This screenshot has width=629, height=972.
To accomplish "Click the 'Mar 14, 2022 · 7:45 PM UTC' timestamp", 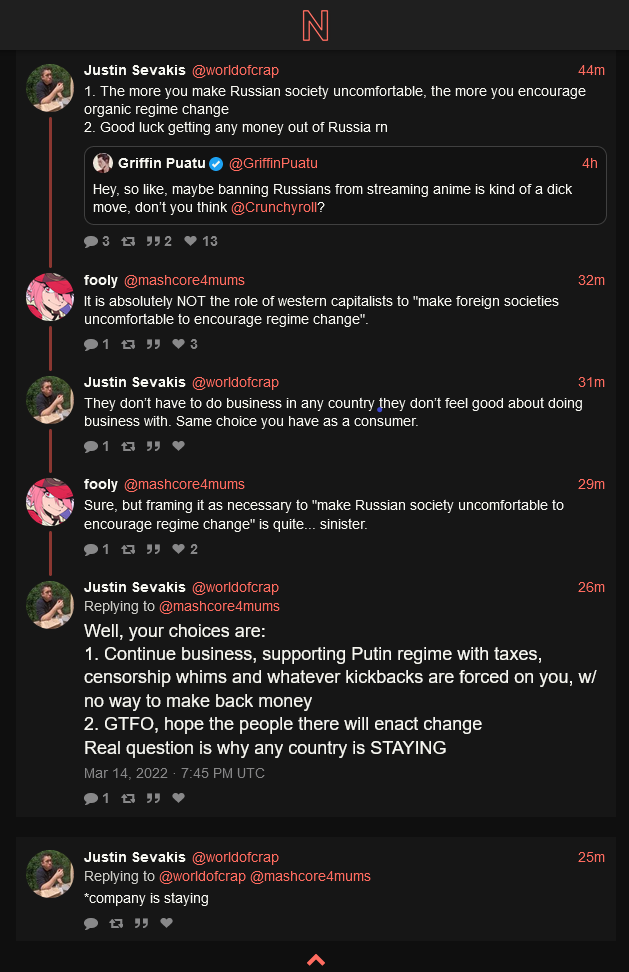I will point(174,773).
